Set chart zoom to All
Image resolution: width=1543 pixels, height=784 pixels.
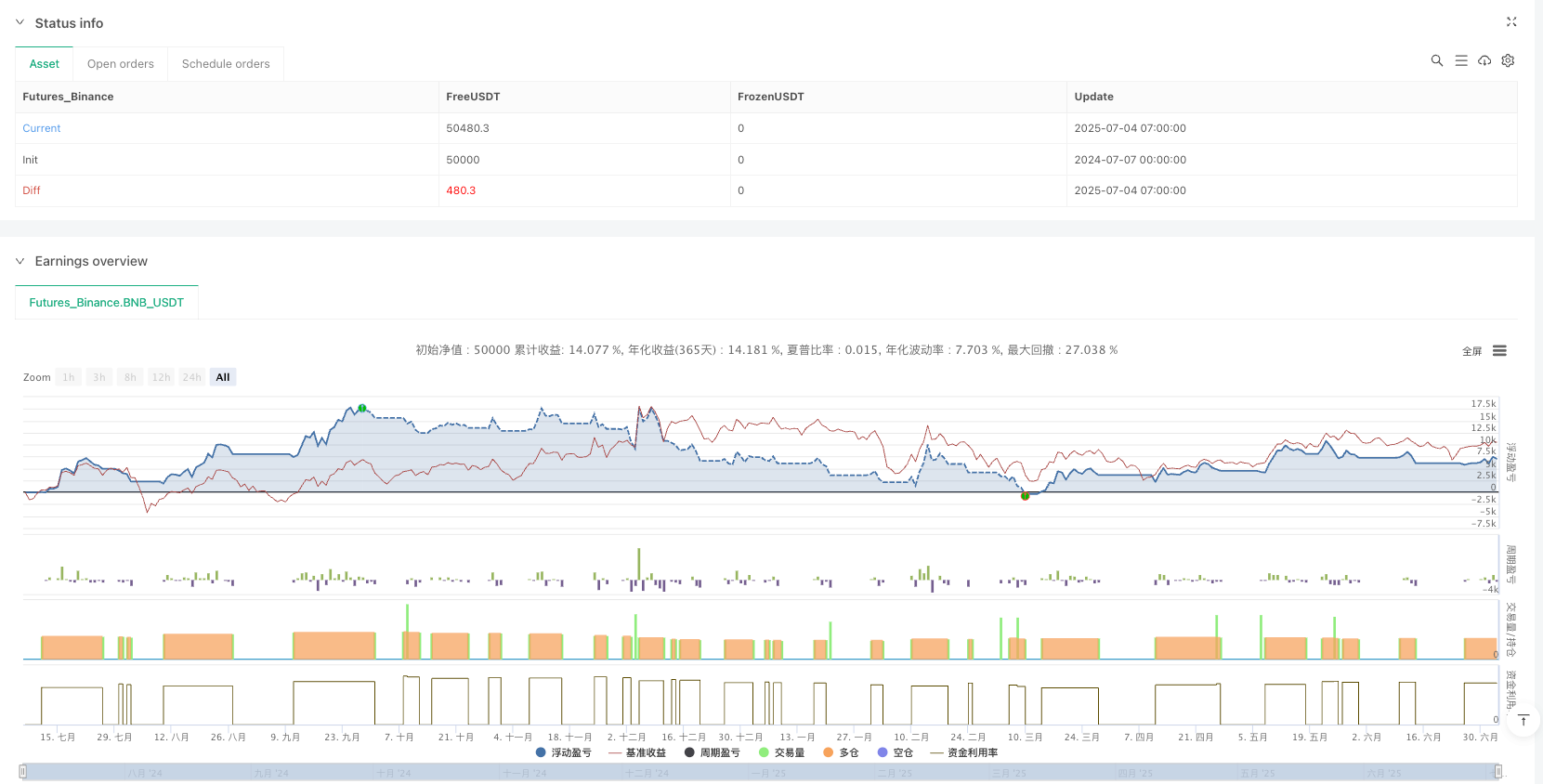(223, 377)
